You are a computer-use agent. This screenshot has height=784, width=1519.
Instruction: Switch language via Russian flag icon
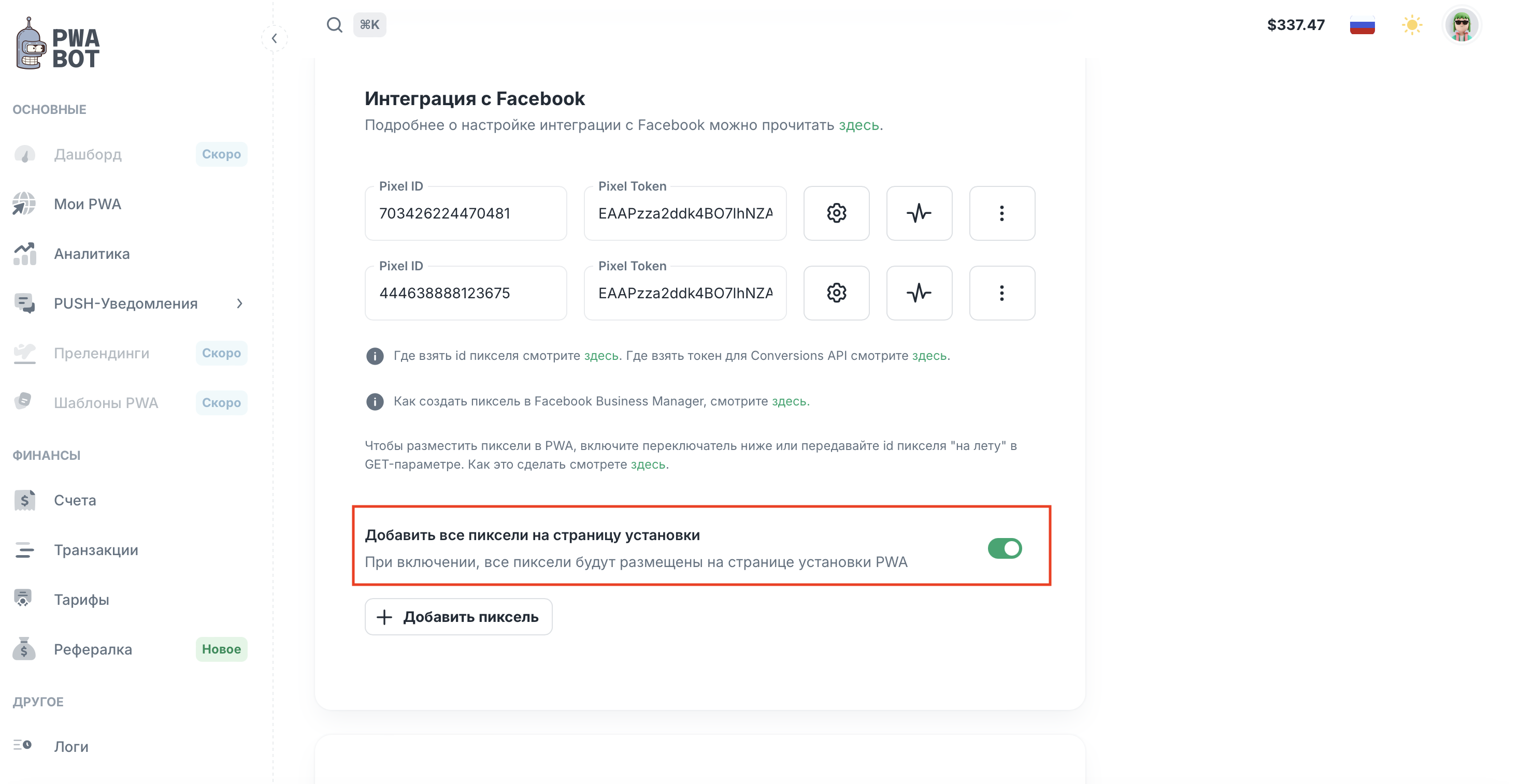click(1362, 25)
